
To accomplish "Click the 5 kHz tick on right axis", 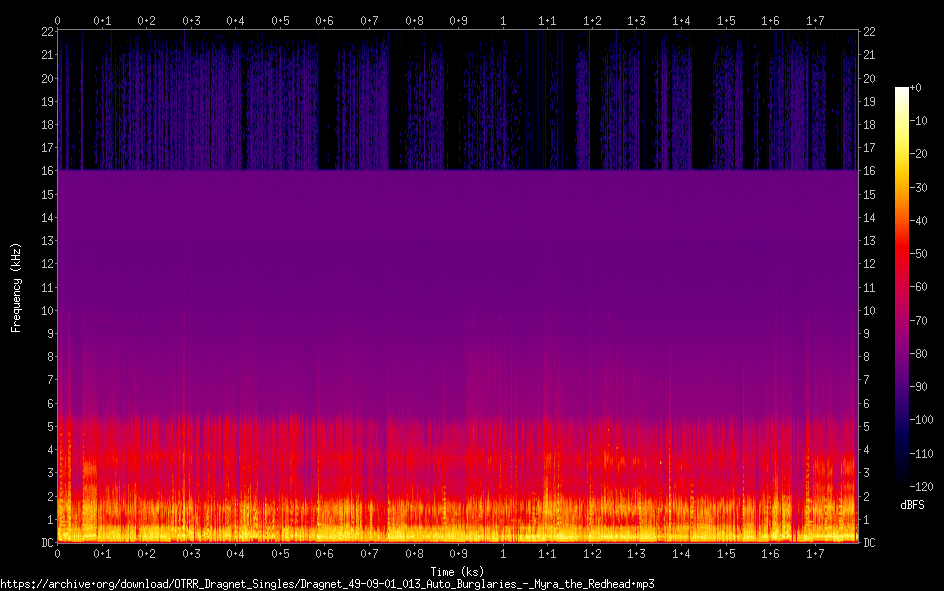I will [x=867, y=427].
